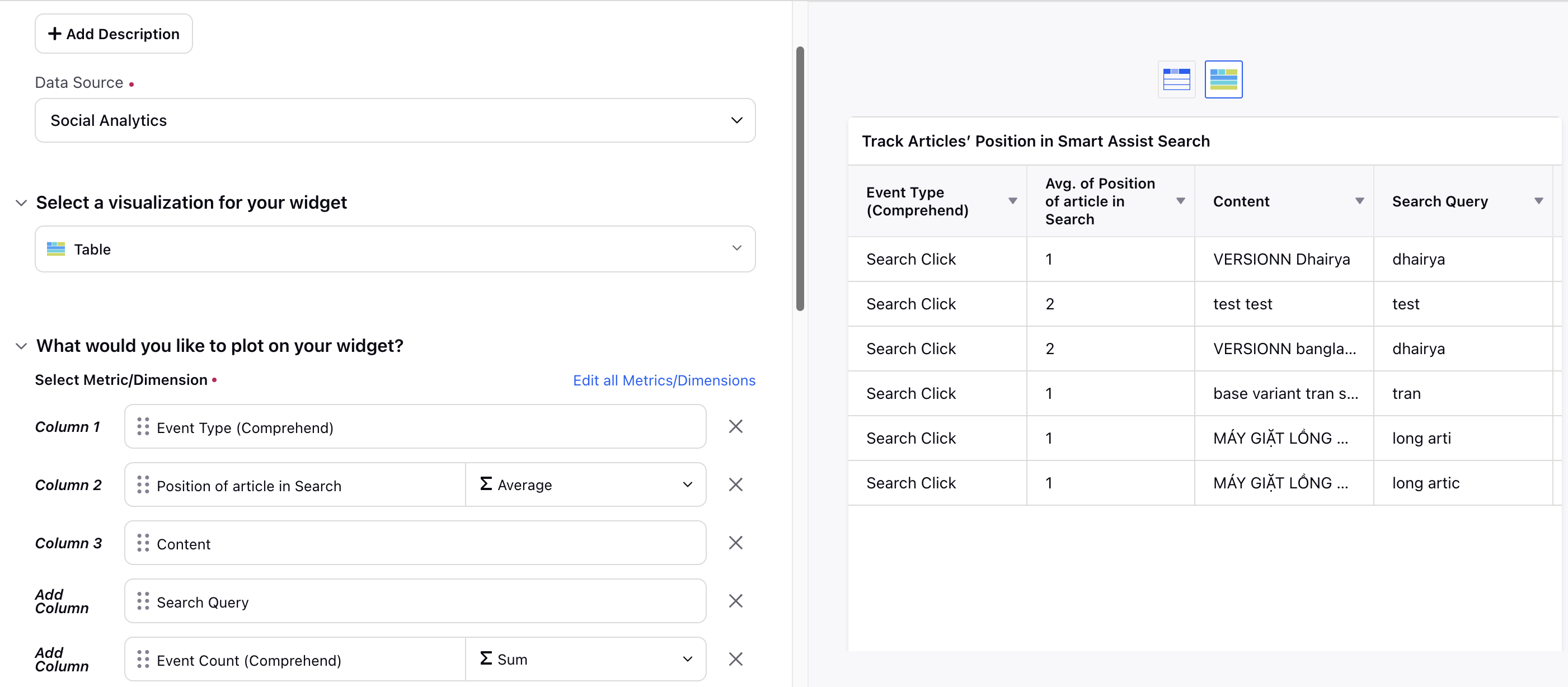Collapse the What would you like to plot section
Screen dimensions: 1568x687
click(21, 346)
